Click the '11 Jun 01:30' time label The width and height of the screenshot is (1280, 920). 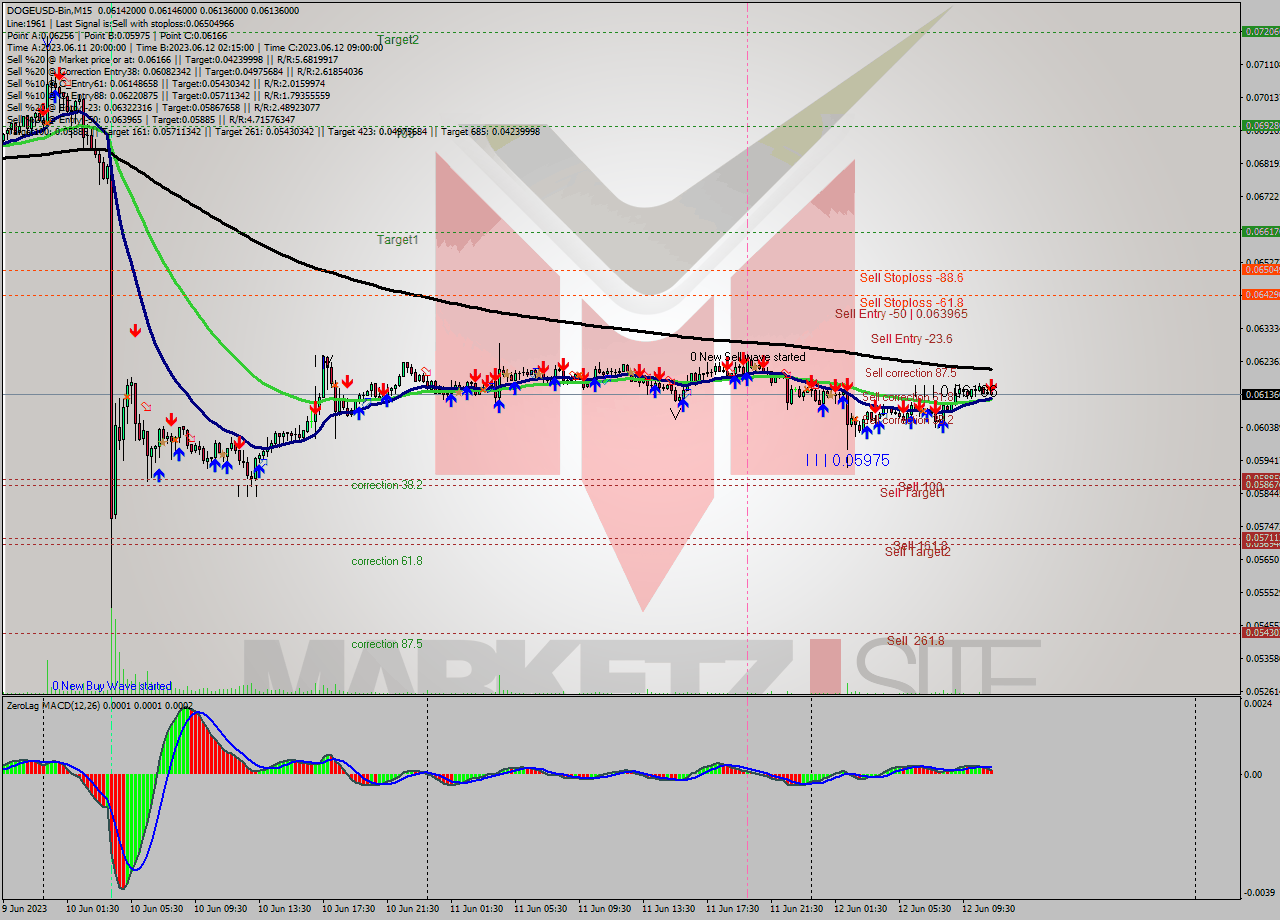pyautogui.click(x=476, y=909)
